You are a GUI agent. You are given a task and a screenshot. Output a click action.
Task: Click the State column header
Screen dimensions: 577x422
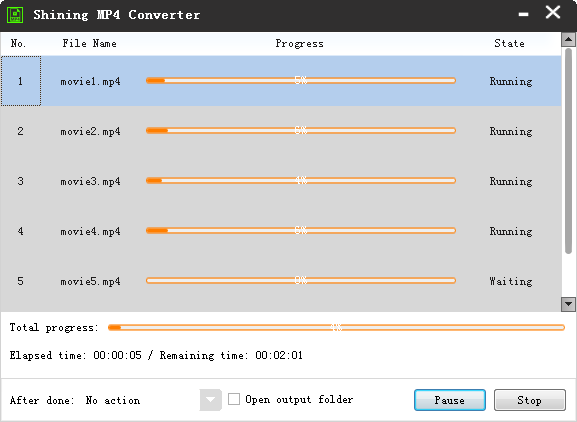tap(509, 43)
